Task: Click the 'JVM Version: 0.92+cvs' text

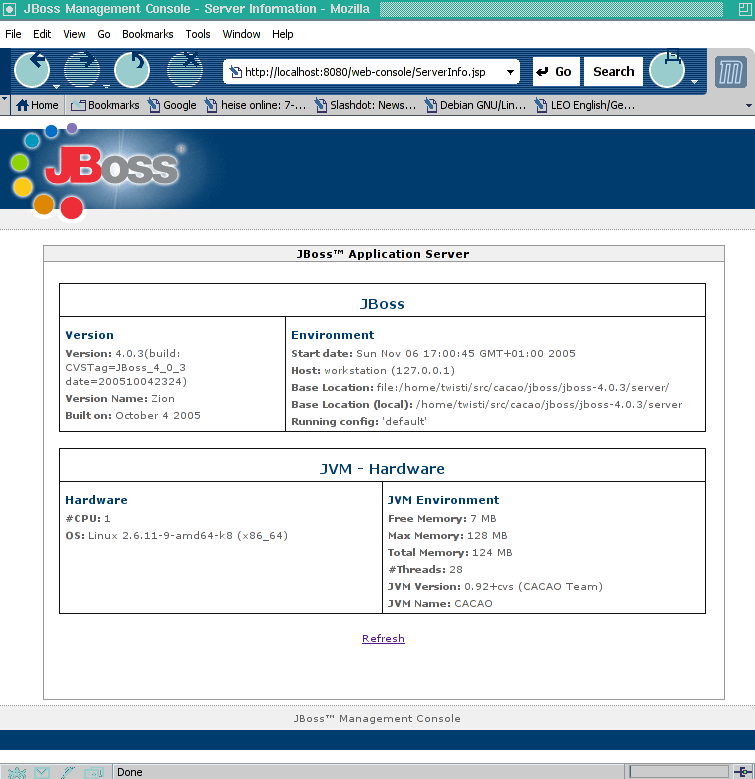Action: (x=495, y=586)
